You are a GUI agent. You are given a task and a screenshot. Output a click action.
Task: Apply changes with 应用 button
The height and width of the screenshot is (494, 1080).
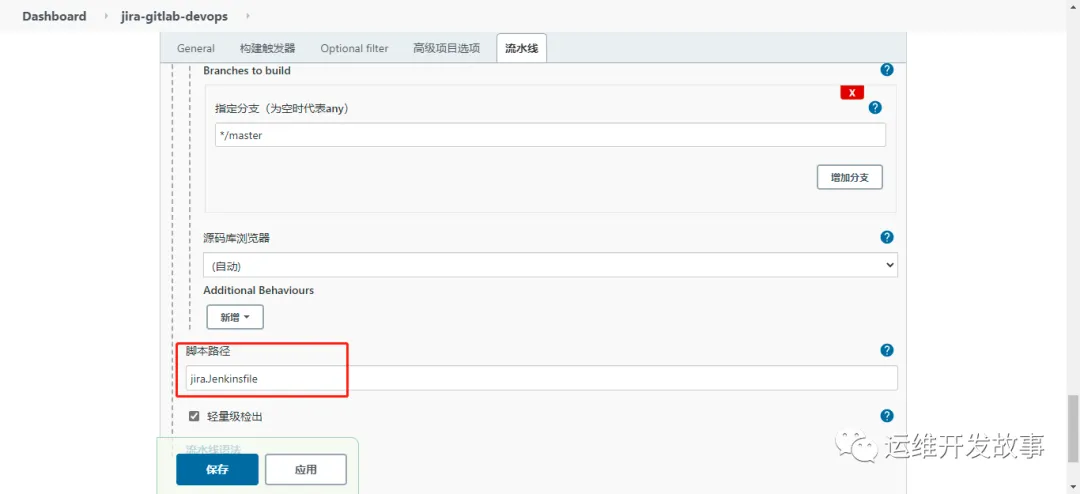pyautogui.click(x=306, y=469)
